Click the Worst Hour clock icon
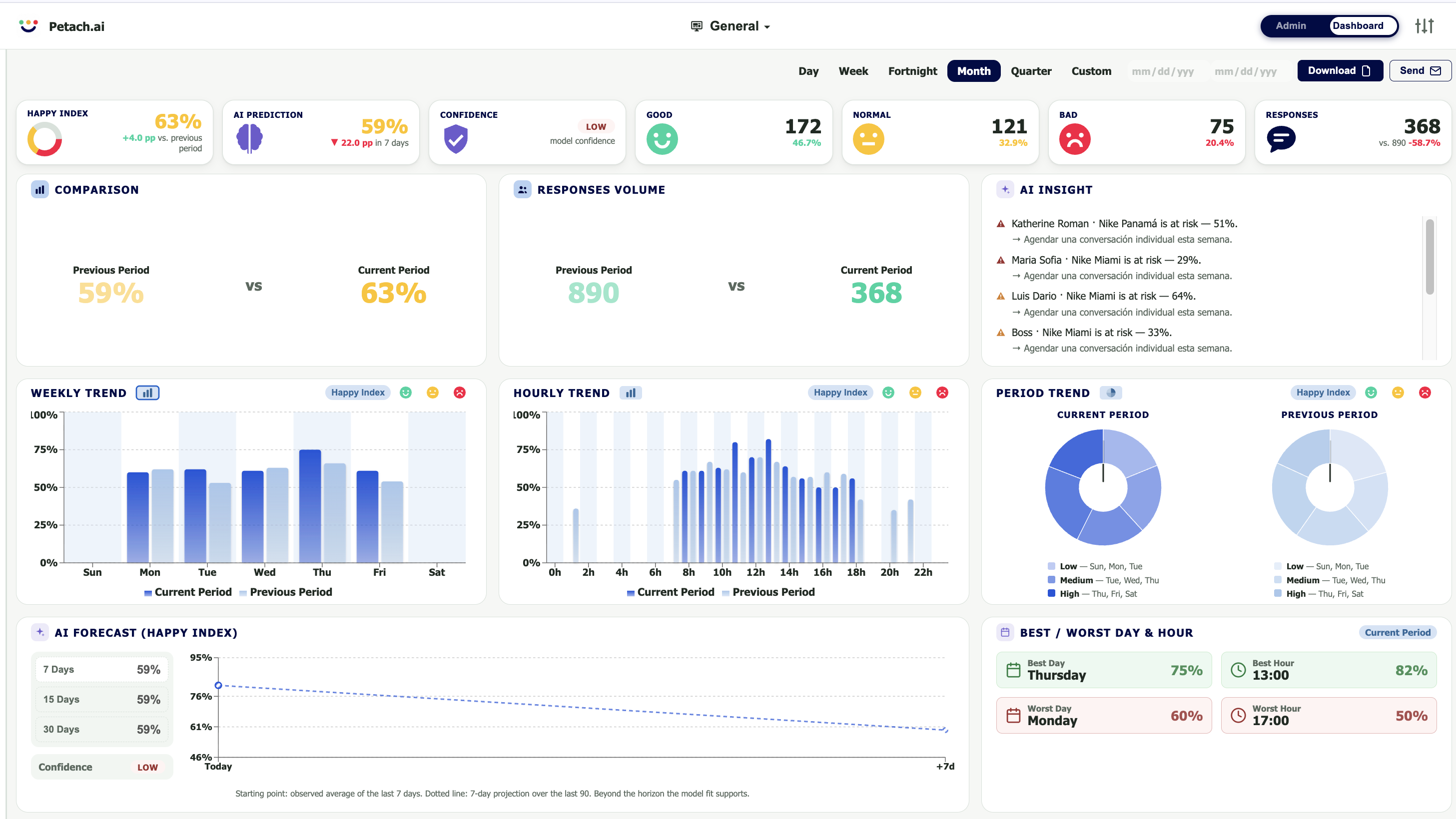 pos(1238,716)
